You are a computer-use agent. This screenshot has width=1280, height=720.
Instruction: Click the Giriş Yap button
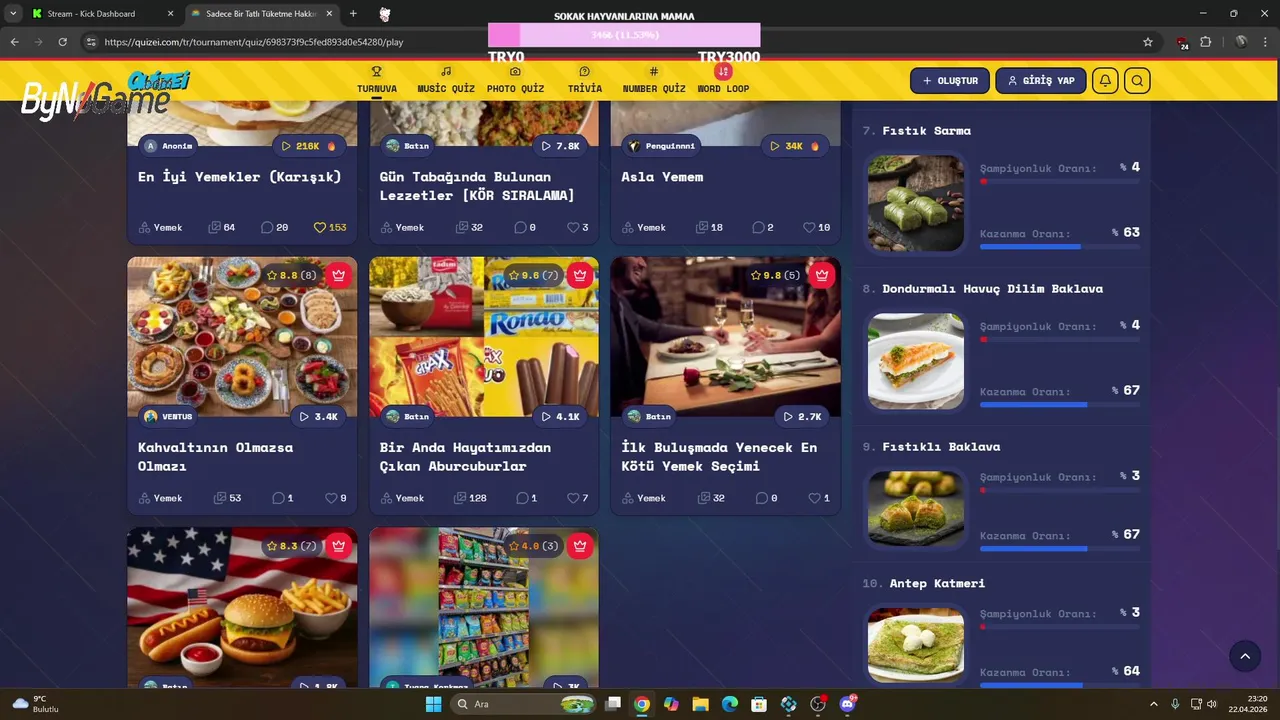tap(1041, 81)
